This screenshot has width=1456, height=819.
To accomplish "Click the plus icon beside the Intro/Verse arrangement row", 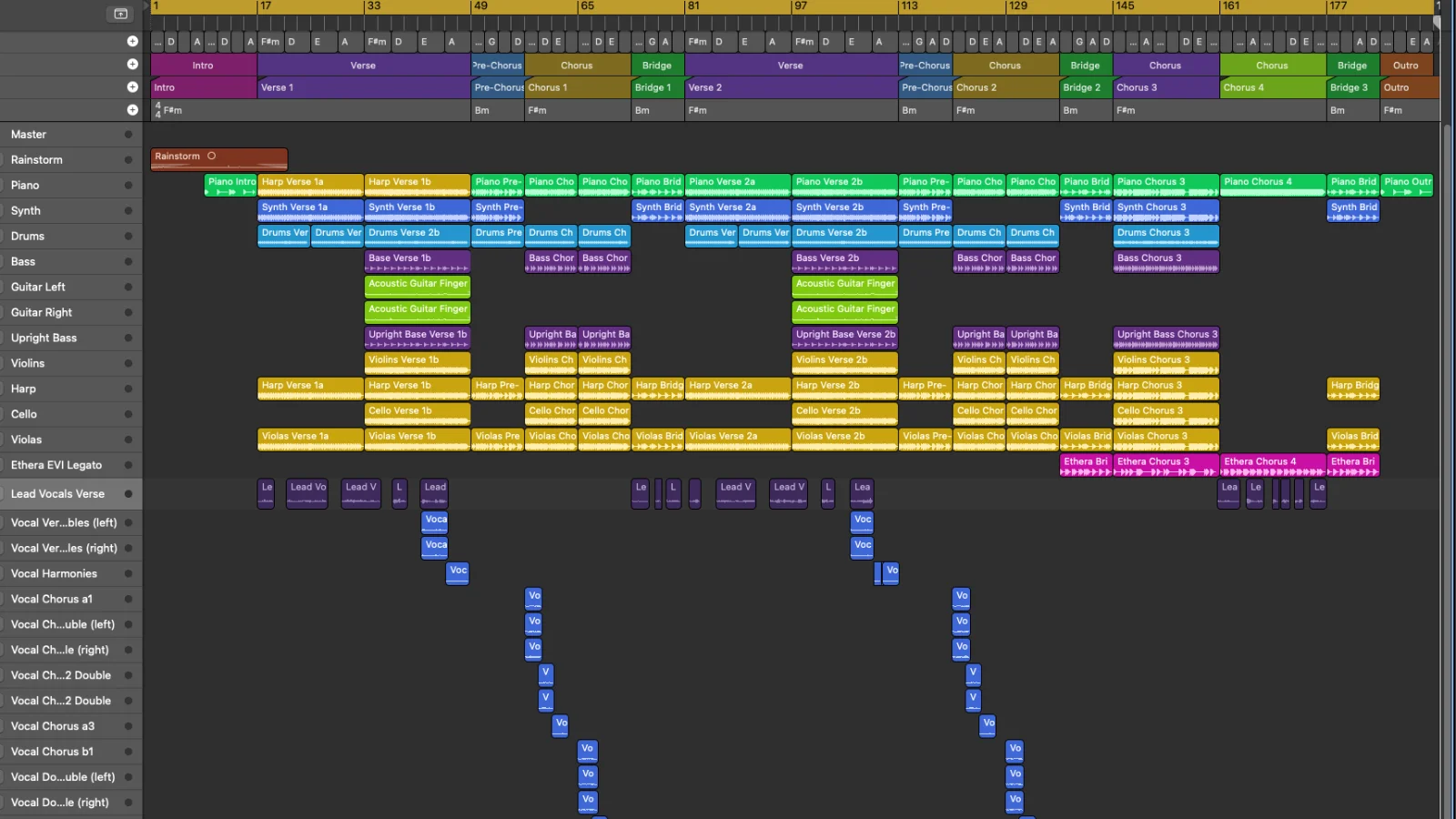I will tap(133, 65).
